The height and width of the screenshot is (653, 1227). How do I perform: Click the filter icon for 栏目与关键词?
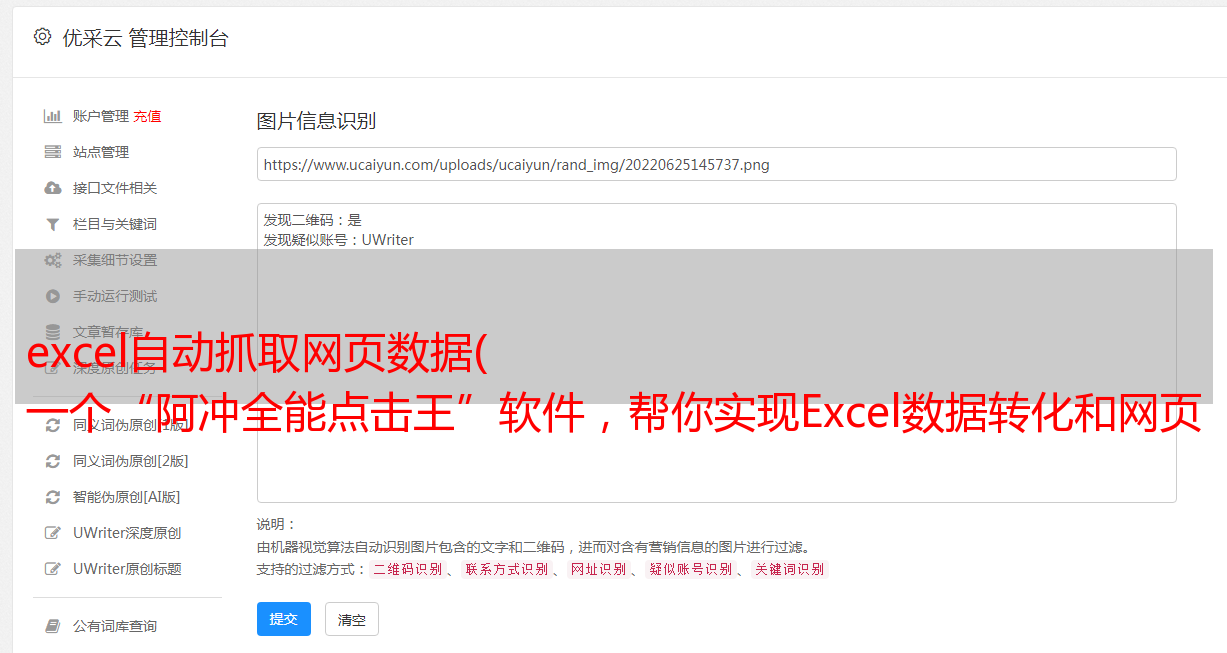click(x=53, y=224)
